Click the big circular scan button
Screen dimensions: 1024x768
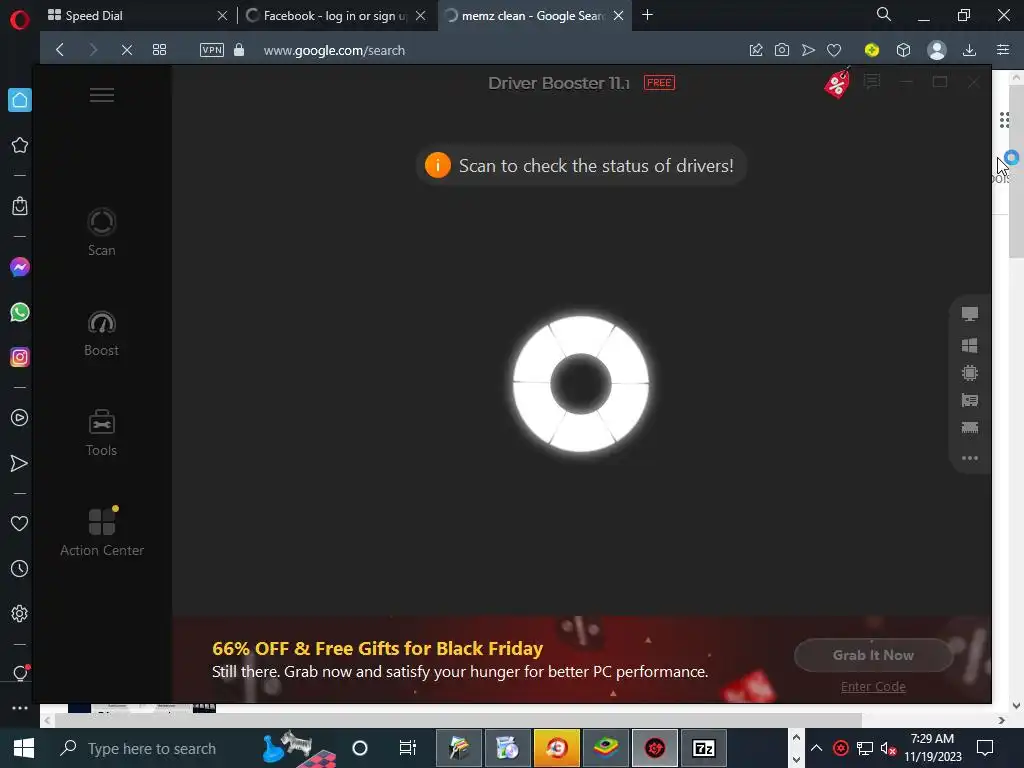click(x=581, y=384)
